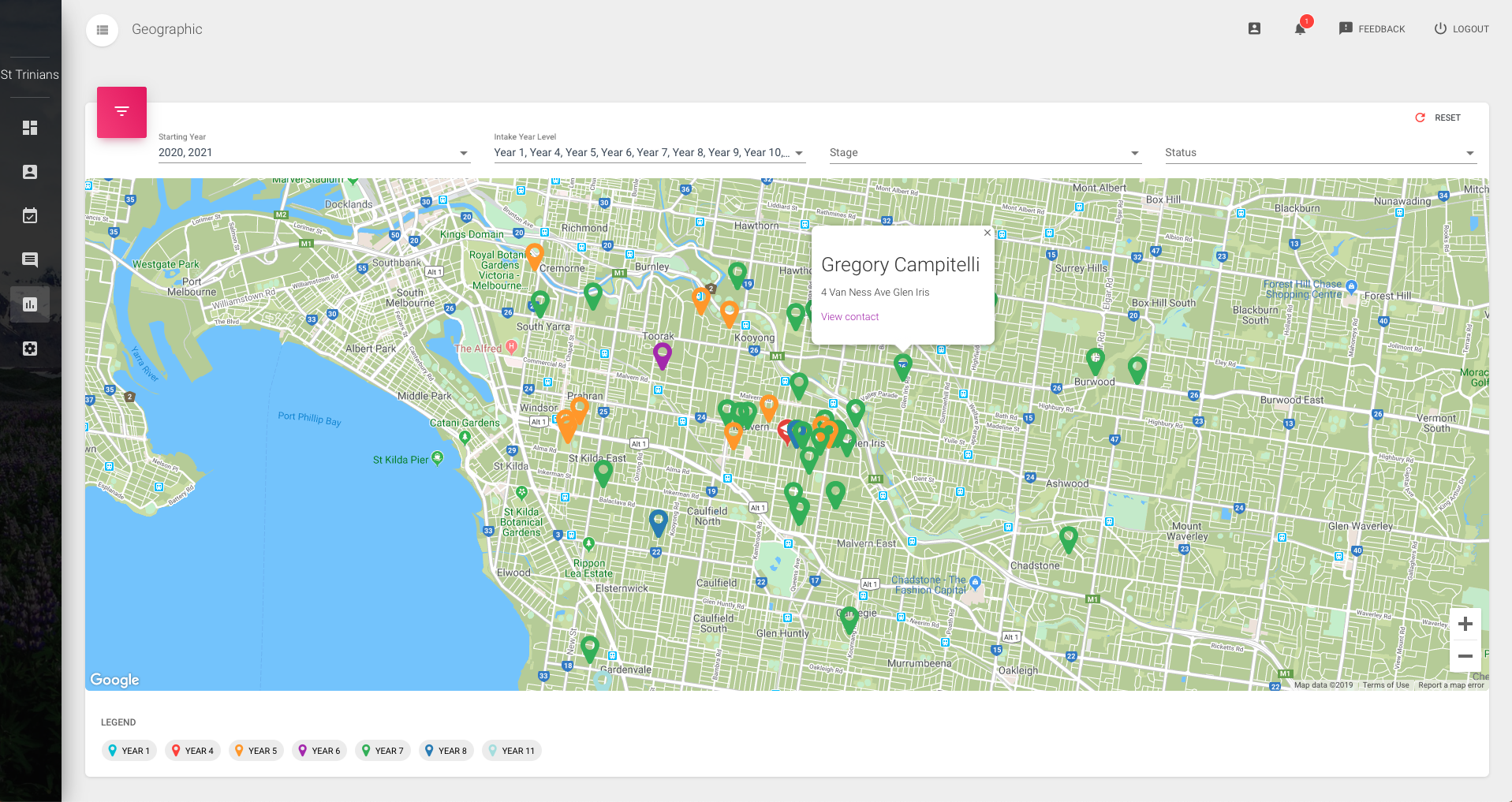Click the Terms of Use map link
Screen dimensions: 1512x802
(1385, 685)
